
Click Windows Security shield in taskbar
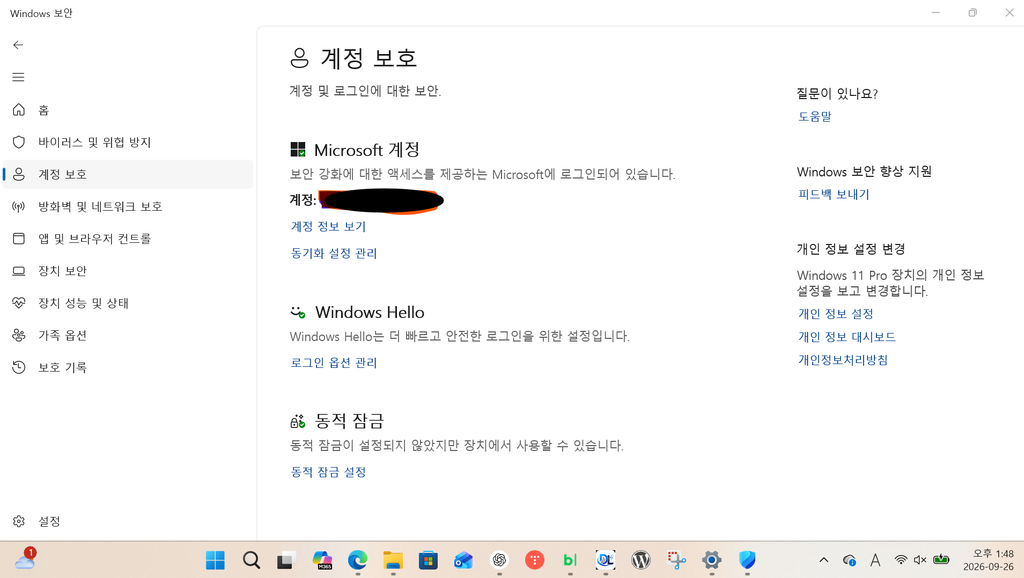(x=747, y=560)
